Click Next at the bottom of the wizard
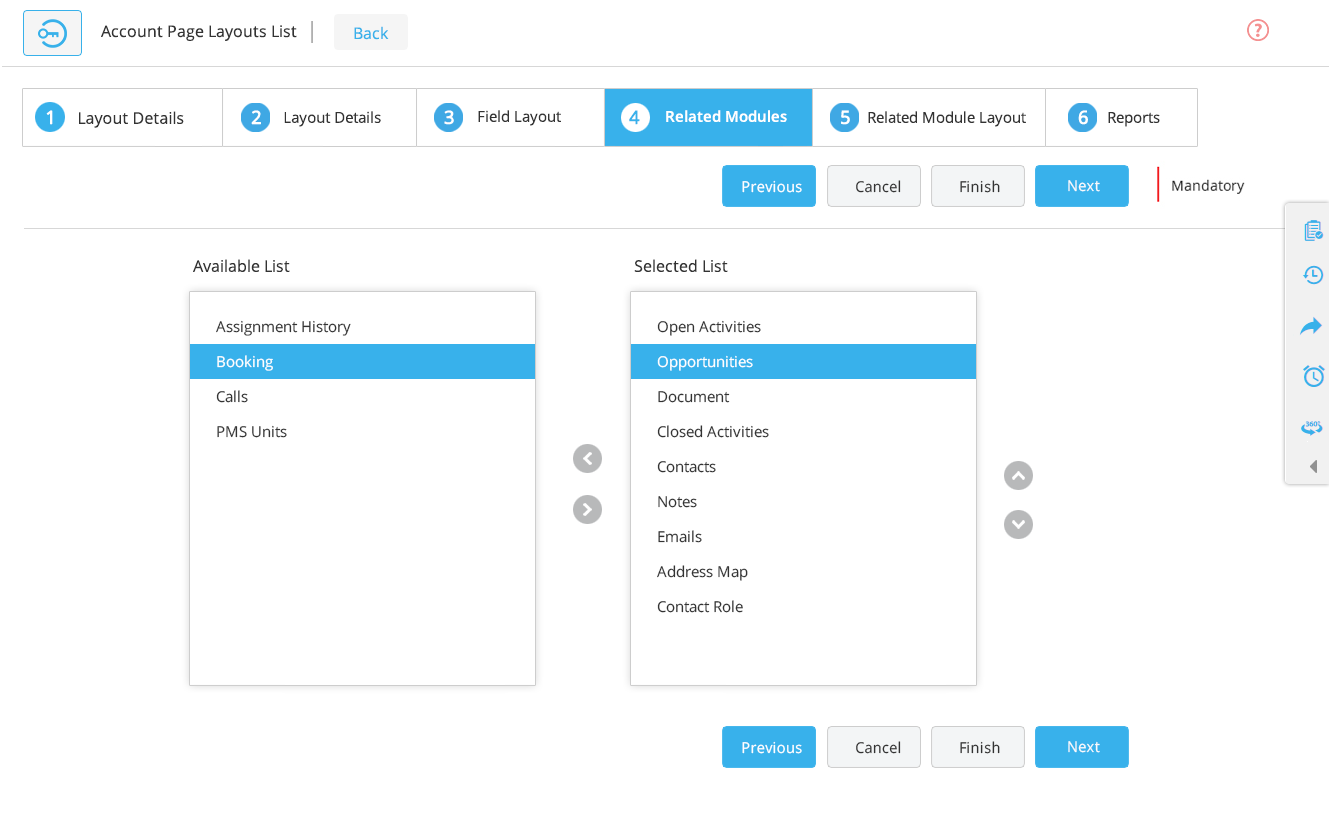 pyautogui.click(x=1081, y=747)
